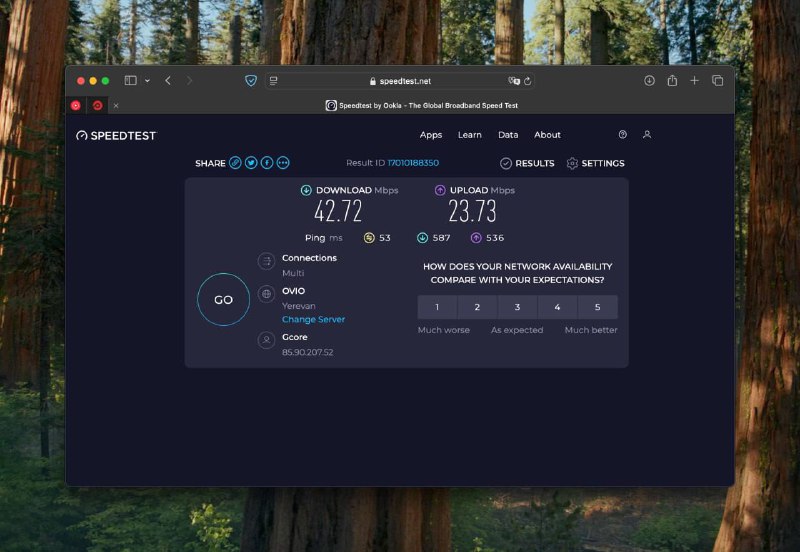
Task: Select the Speedtest by Ookla tab title
Action: pyautogui.click(x=428, y=106)
